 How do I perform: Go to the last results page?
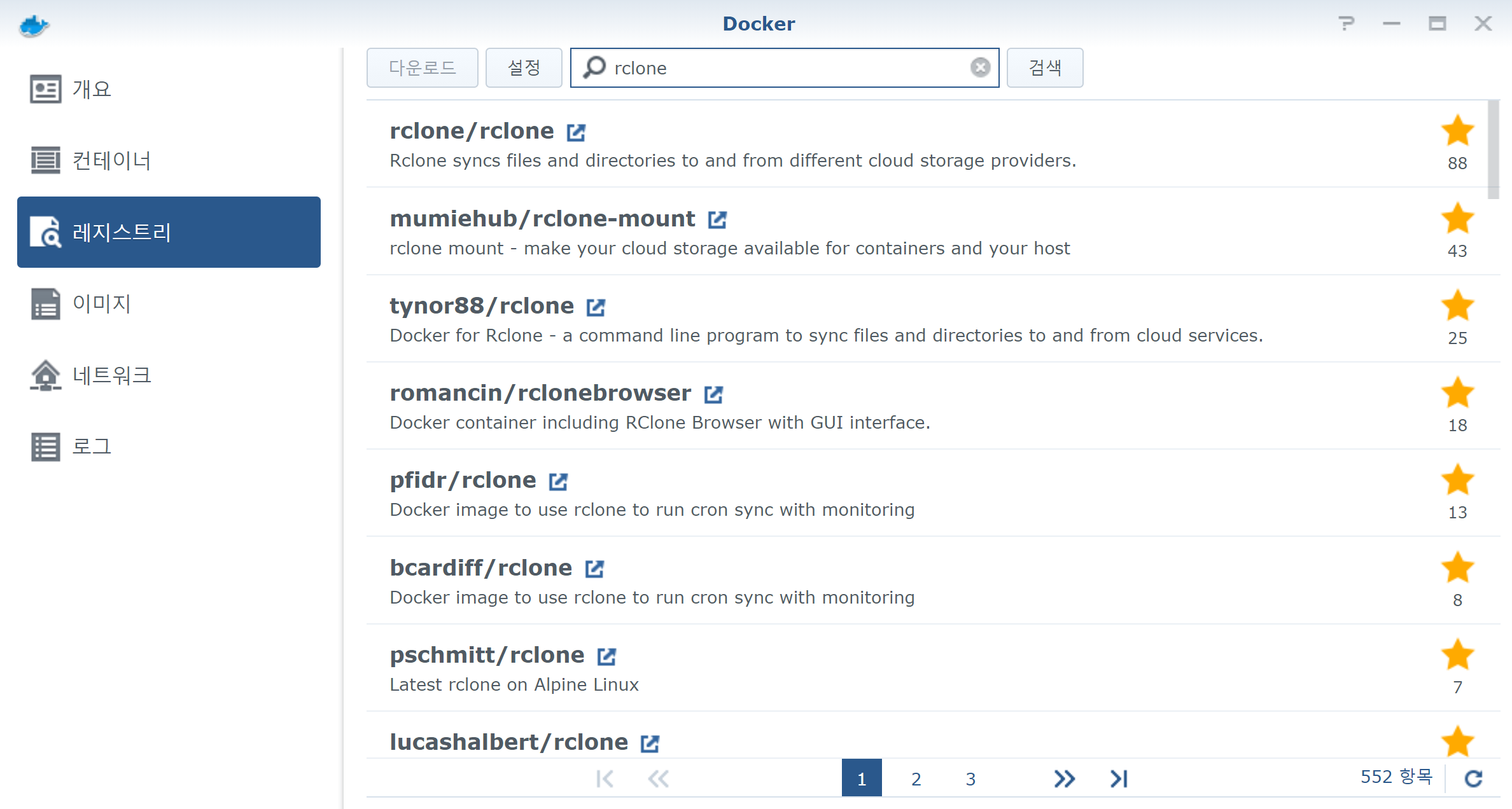[x=1119, y=778]
